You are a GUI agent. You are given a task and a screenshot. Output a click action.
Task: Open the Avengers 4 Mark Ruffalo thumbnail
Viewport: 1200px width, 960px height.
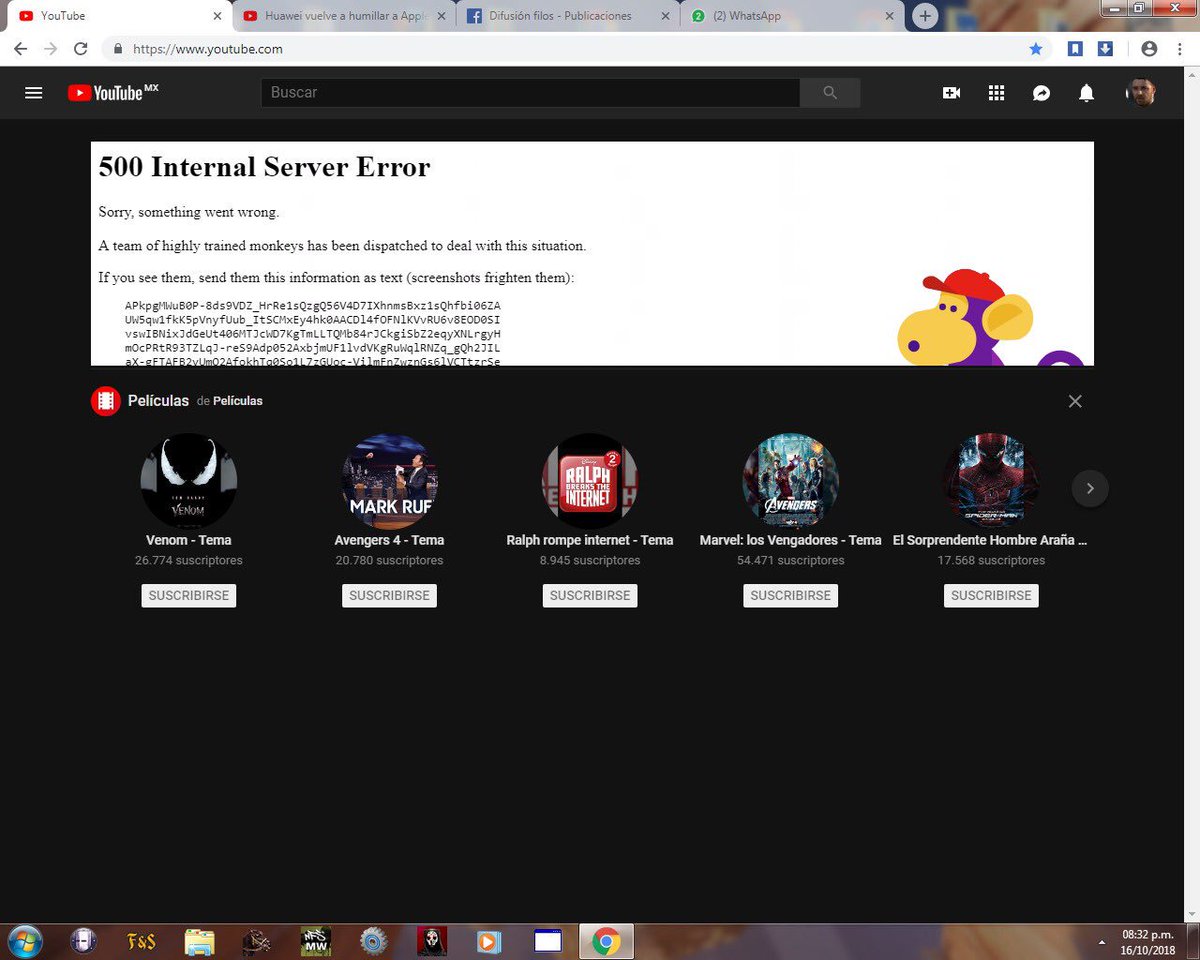390,481
